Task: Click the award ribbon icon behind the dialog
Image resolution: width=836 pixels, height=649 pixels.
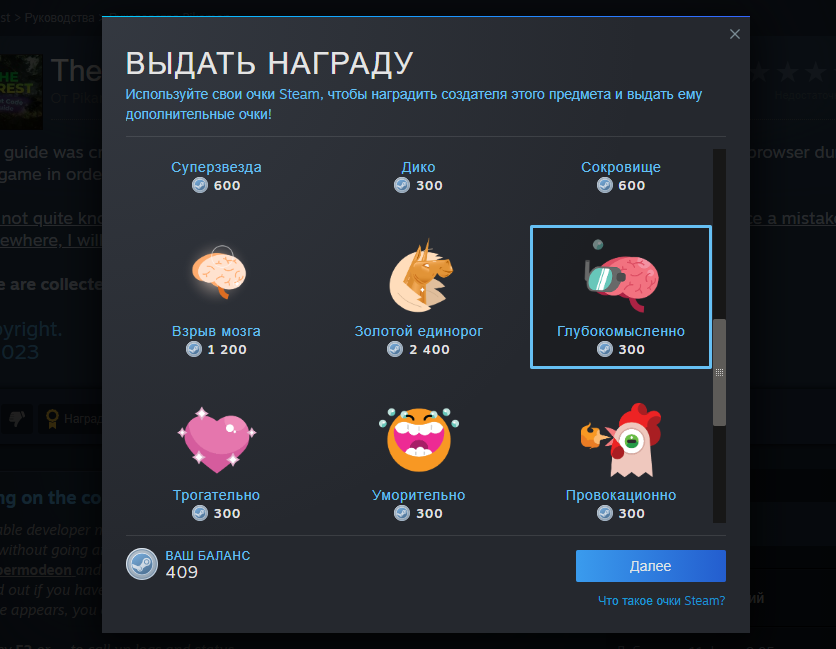Action: point(52,419)
